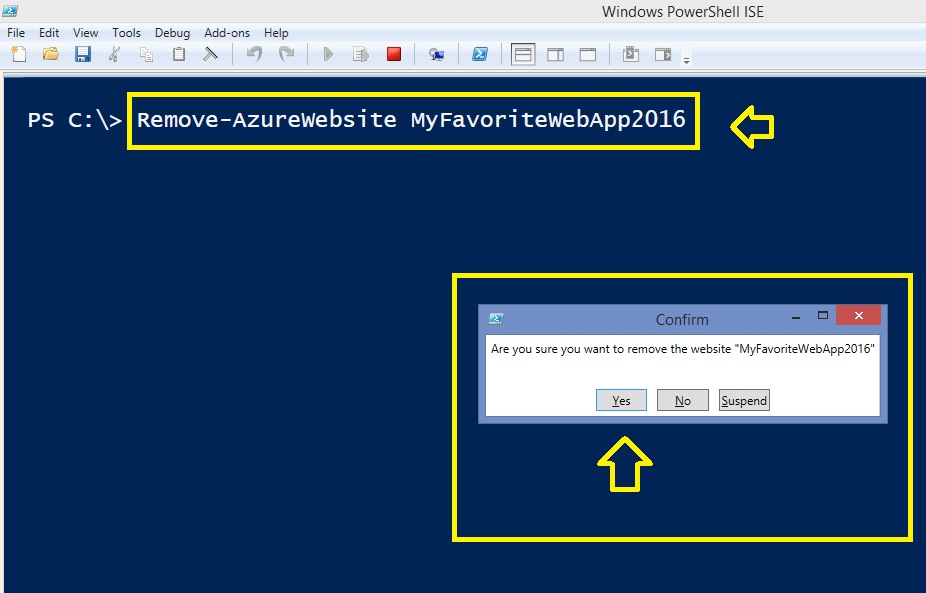Expand the toolbar overflow arrow
Screen dimensions: 926x593
(x=686, y=60)
